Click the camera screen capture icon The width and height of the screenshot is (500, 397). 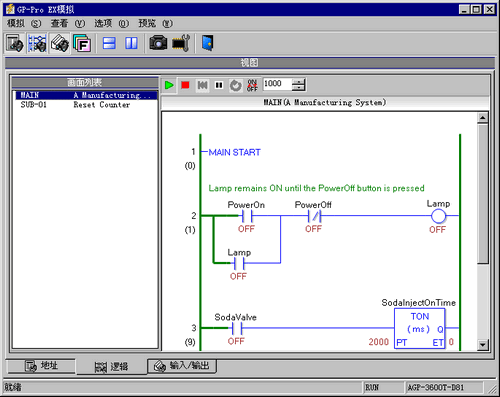click(158, 43)
